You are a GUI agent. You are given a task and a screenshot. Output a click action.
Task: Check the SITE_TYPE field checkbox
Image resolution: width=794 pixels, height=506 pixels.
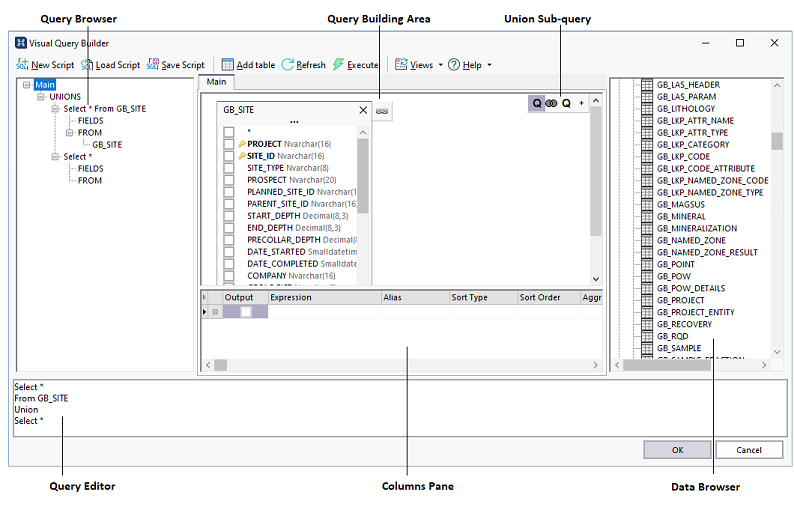pyautogui.click(x=229, y=168)
